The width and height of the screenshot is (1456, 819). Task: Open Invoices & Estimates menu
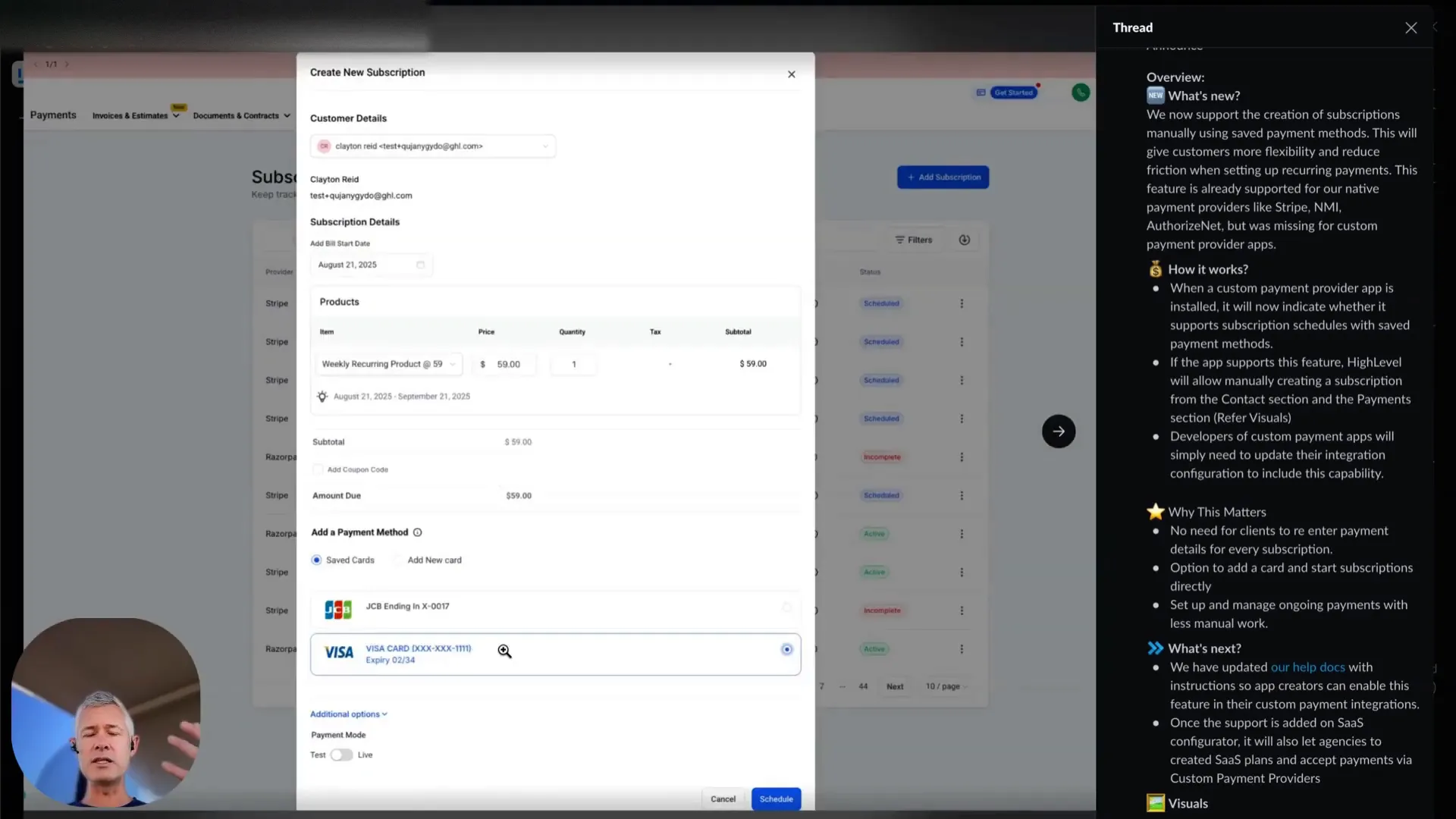point(136,116)
